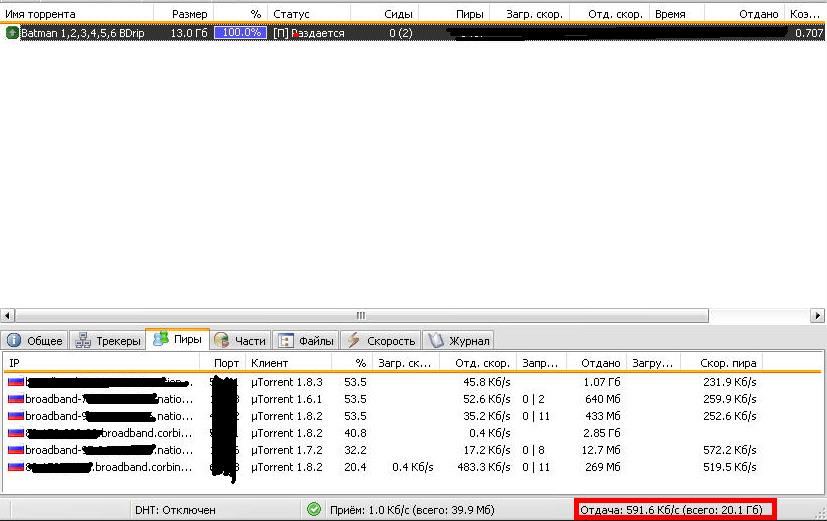Click the flag of the 40.8 percent peer

pyautogui.click(x=16, y=433)
